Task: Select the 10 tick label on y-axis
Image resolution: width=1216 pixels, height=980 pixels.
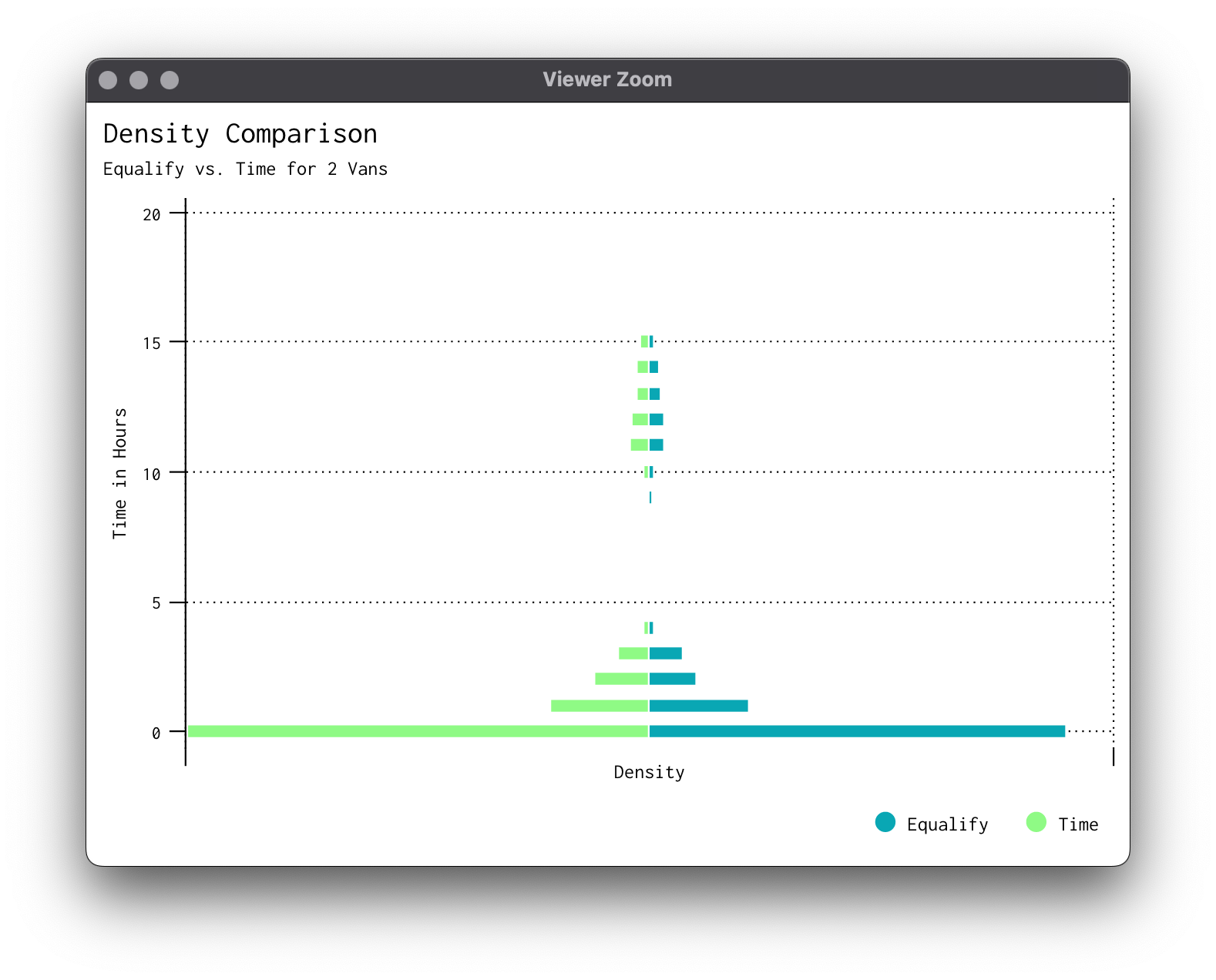Action: pos(152,475)
